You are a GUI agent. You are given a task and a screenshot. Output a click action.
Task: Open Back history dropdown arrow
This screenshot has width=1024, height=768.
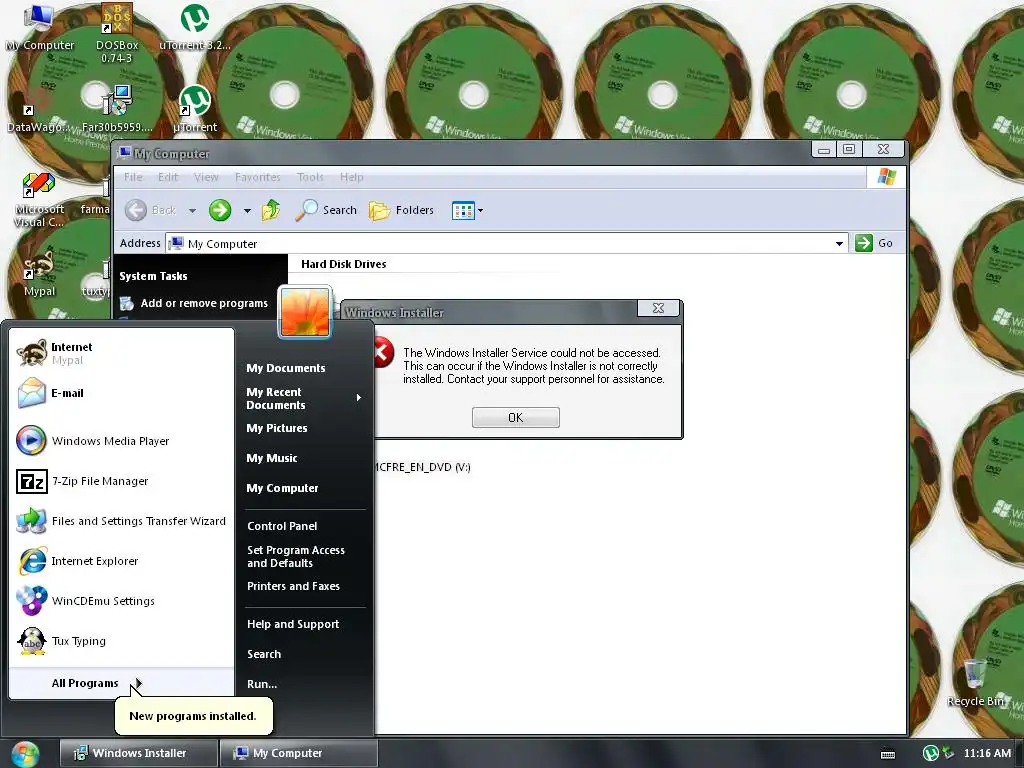click(192, 210)
